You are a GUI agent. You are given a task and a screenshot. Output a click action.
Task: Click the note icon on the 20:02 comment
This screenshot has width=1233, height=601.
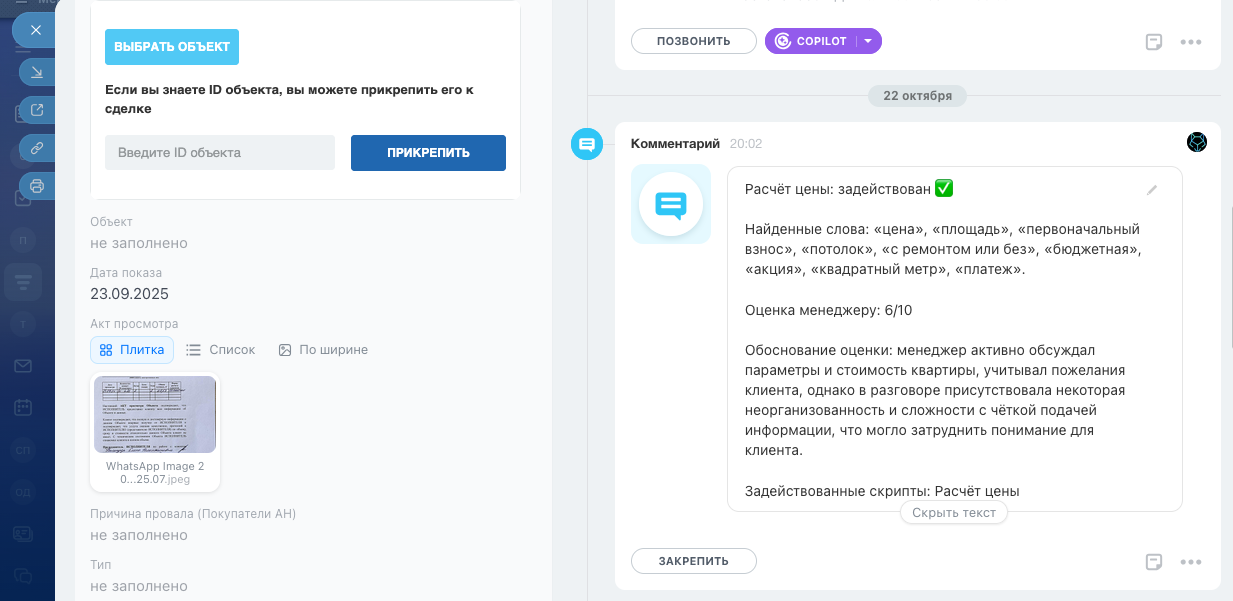point(1153,561)
